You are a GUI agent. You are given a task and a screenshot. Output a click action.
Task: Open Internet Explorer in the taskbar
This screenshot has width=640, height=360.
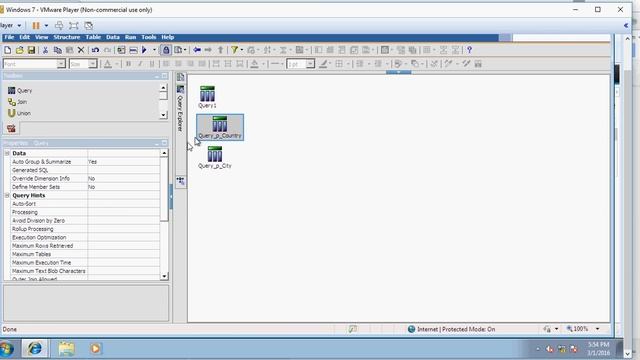[35, 349]
